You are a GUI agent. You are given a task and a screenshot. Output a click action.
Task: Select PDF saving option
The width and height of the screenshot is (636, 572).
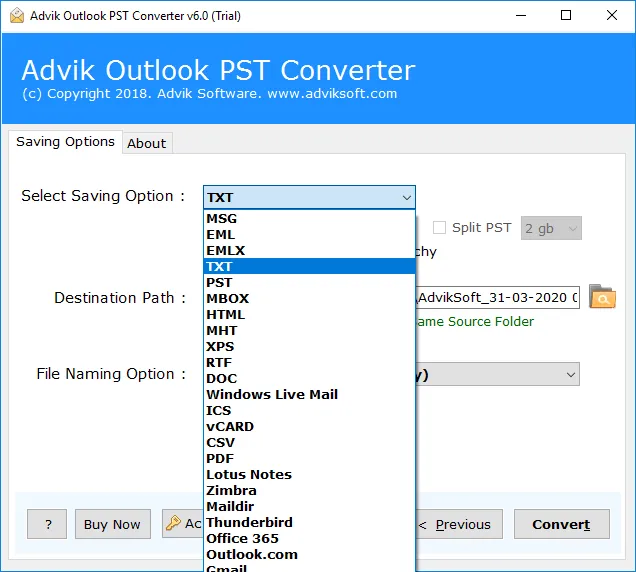click(309, 458)
